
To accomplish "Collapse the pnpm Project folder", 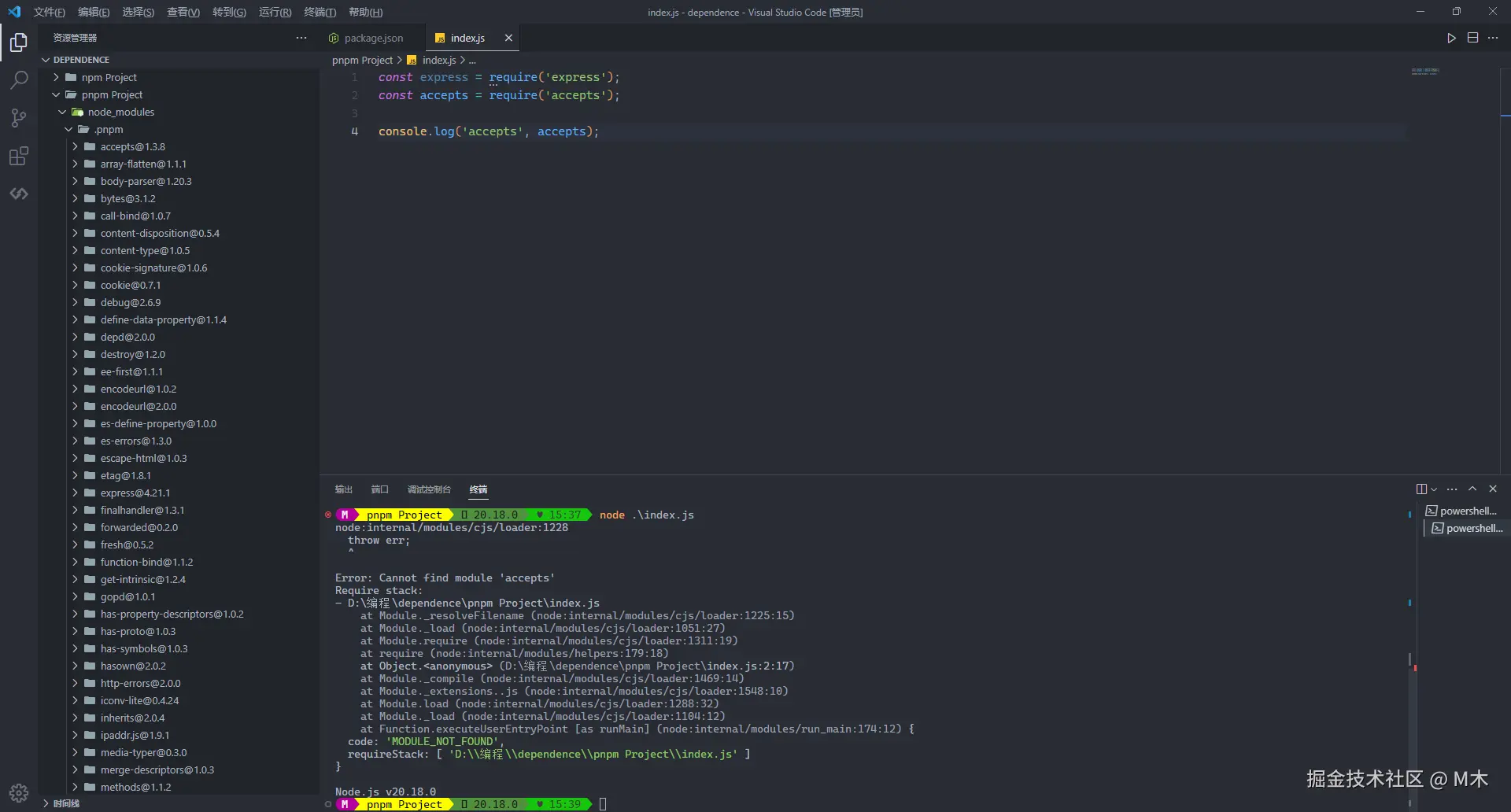I will click(x=56, y=94).
